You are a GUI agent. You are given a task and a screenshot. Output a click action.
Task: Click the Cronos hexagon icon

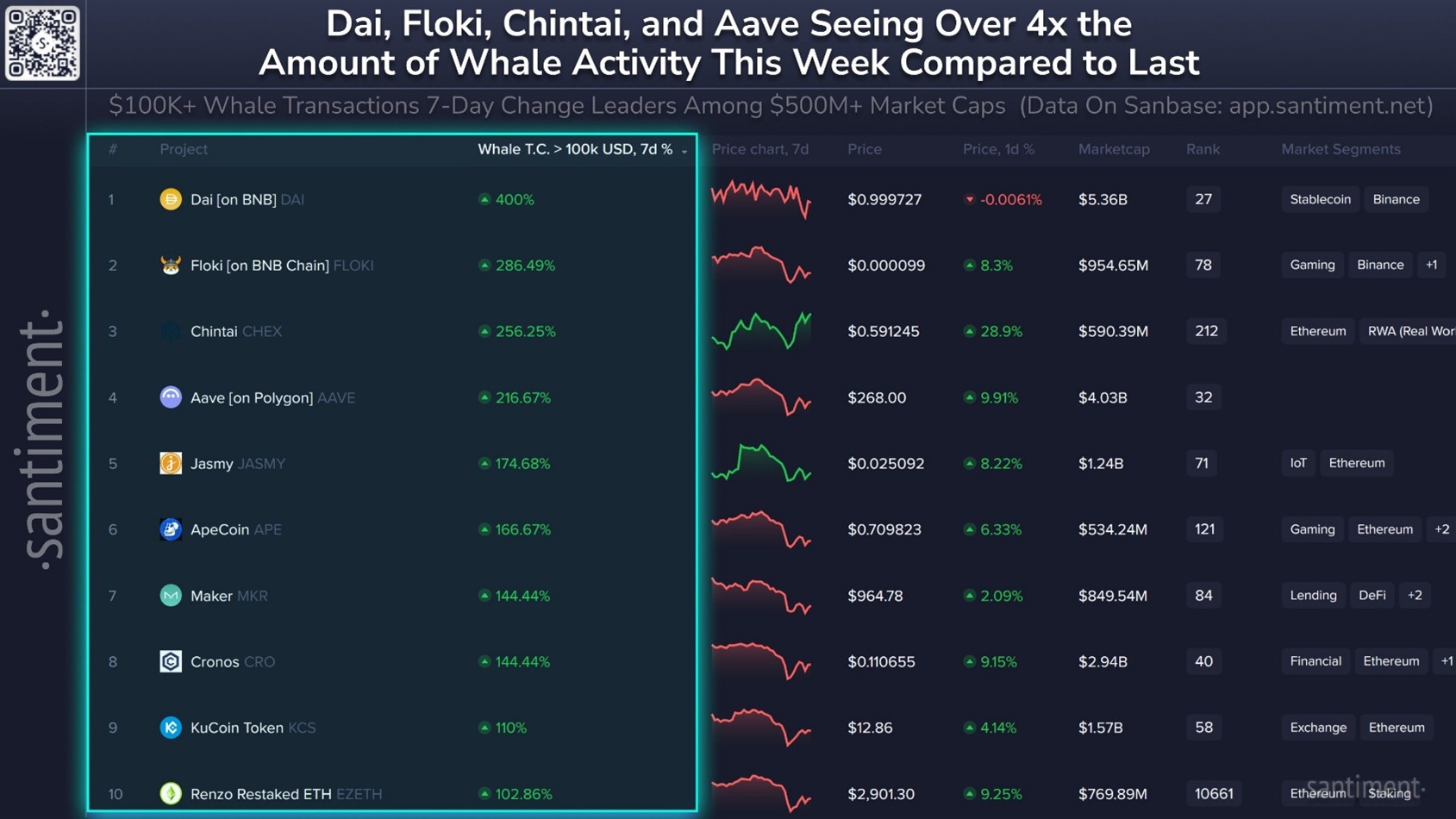(171, 661)
